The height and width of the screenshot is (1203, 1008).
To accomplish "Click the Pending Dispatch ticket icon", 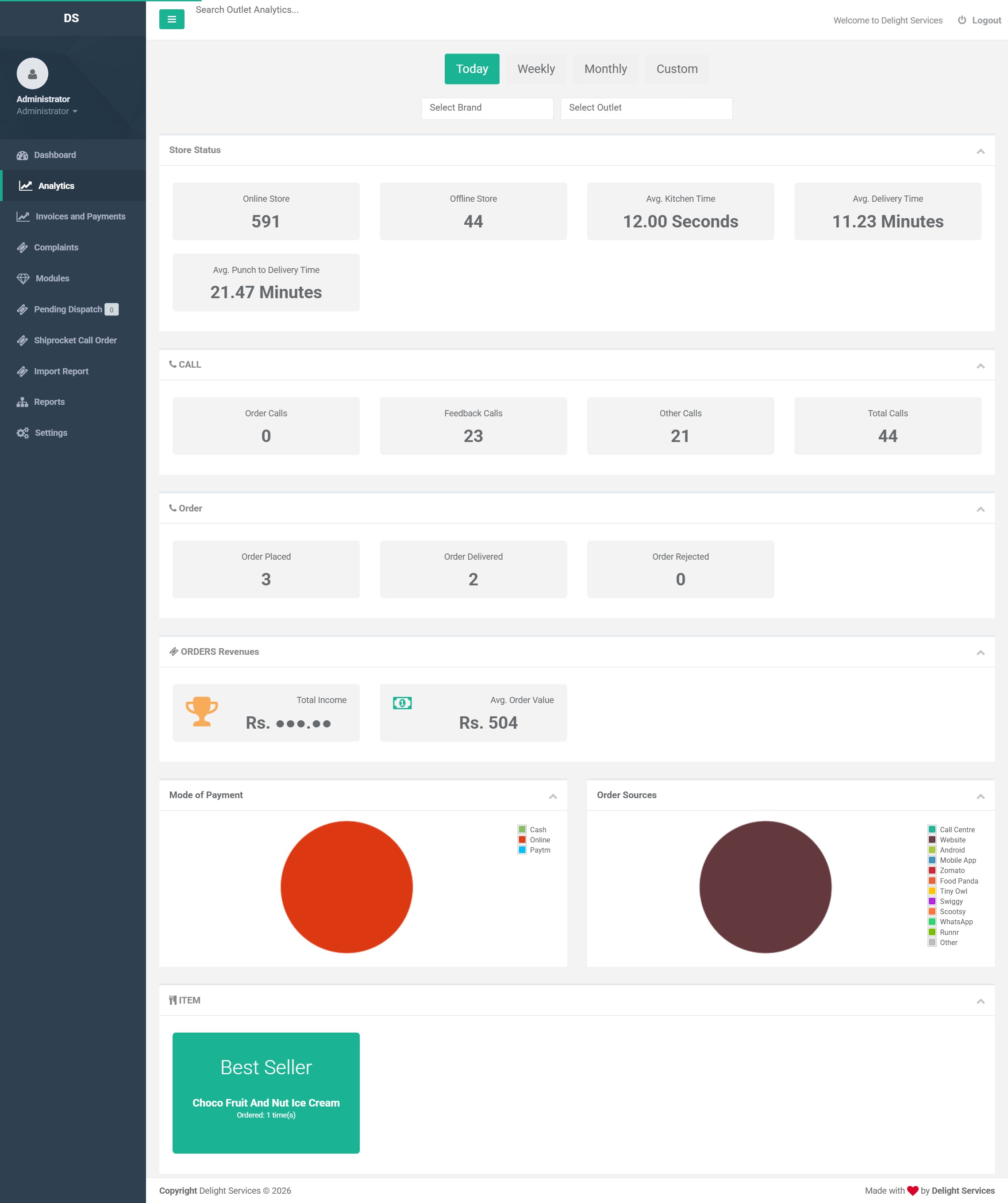I will 23,309.
